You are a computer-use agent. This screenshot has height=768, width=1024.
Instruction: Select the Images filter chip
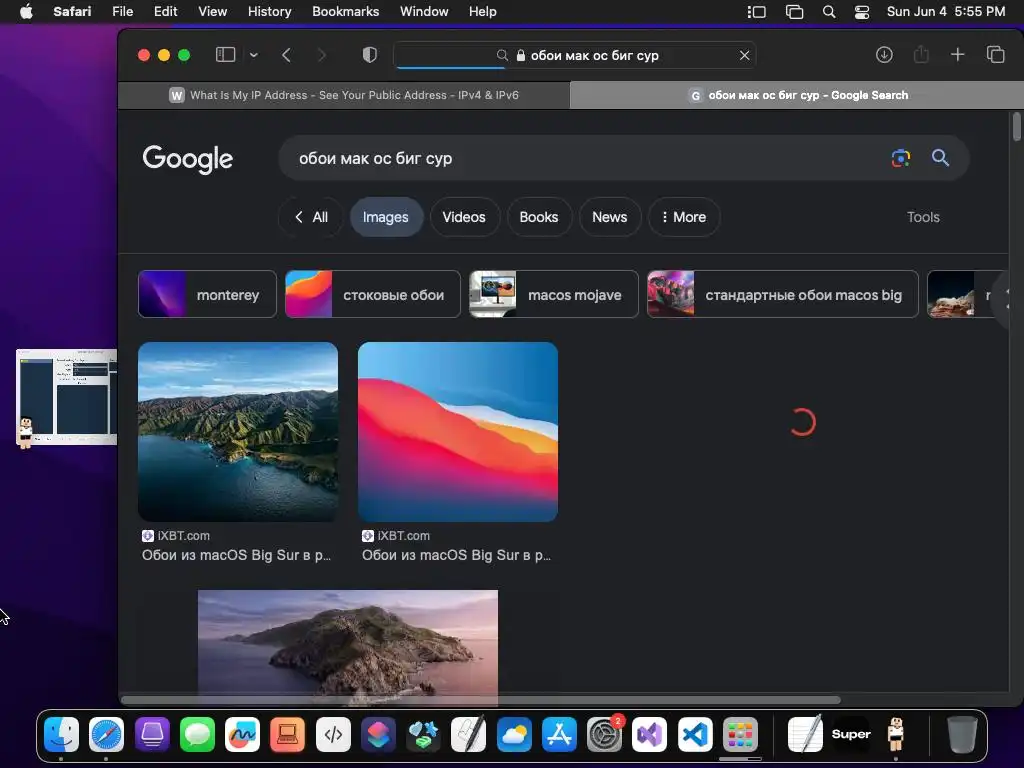pos(386,217)
